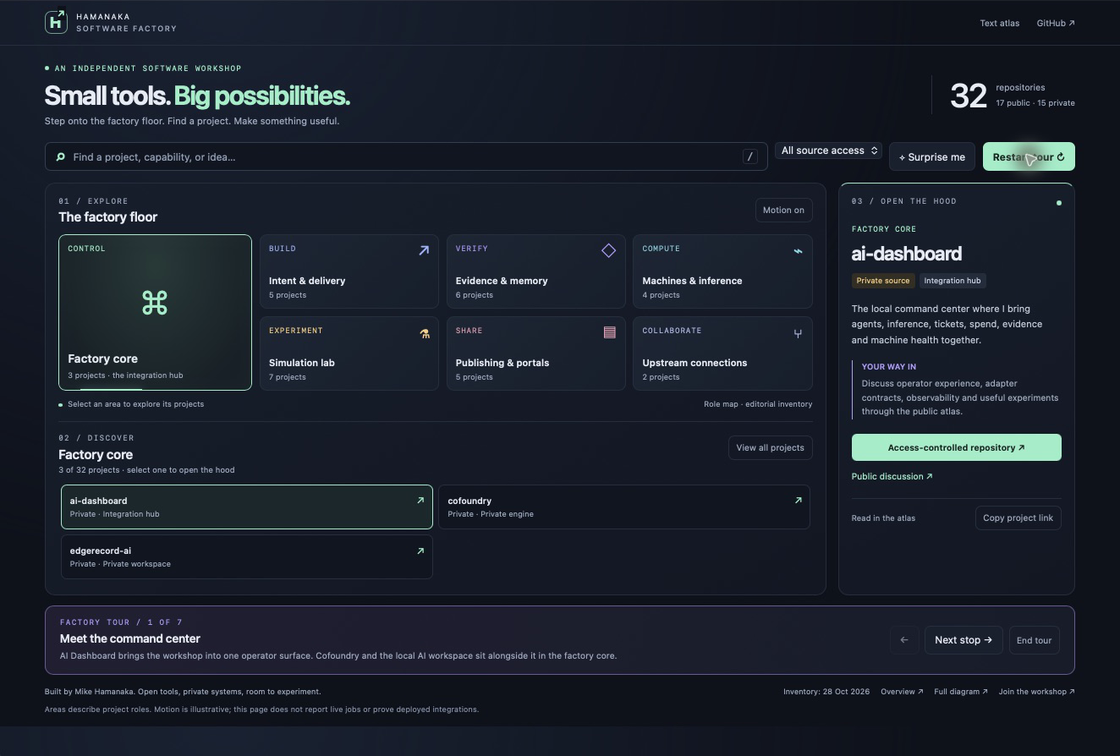
Task: End the factory tour
Action: coord(1034,640)
